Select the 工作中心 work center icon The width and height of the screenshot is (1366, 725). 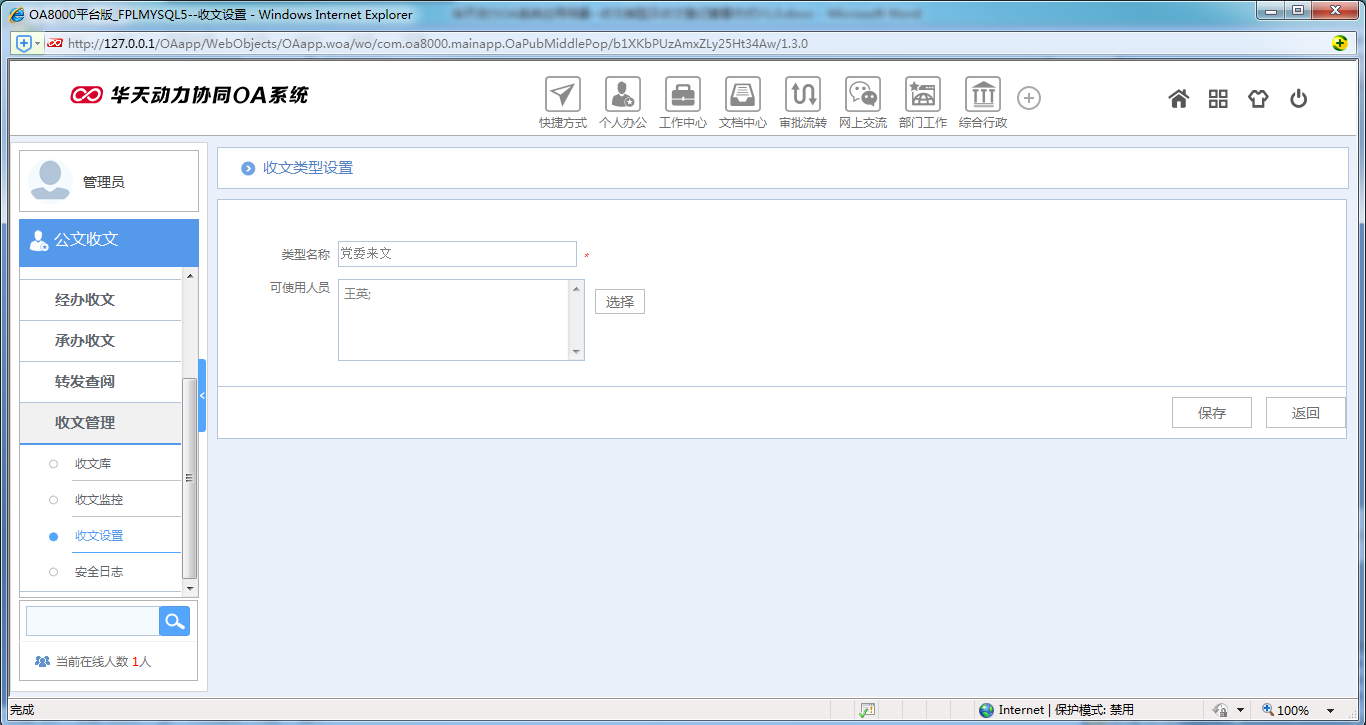pyautogui.click(x=682, y=98)
